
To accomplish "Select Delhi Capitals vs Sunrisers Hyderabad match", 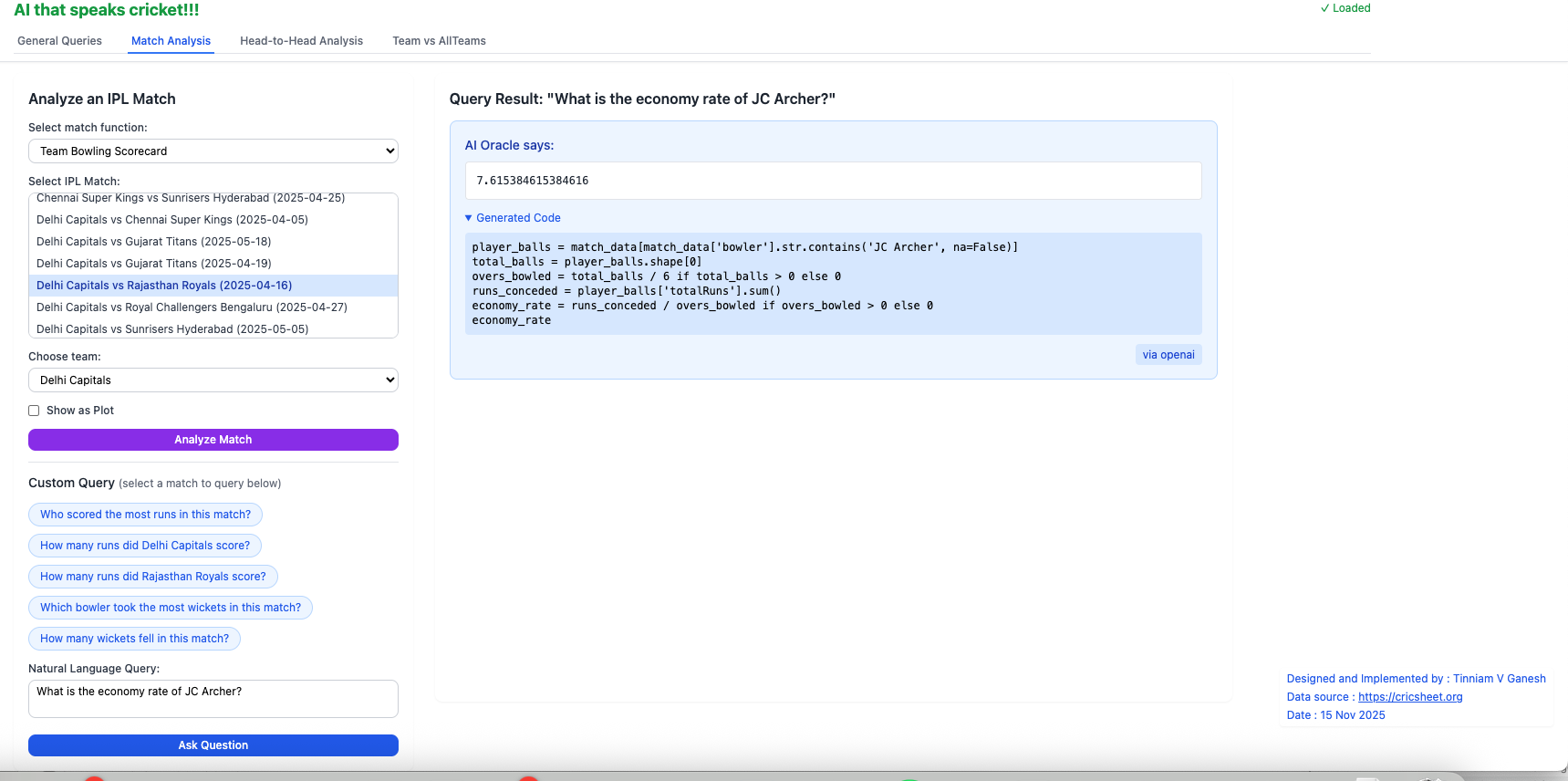I will 172,328.
